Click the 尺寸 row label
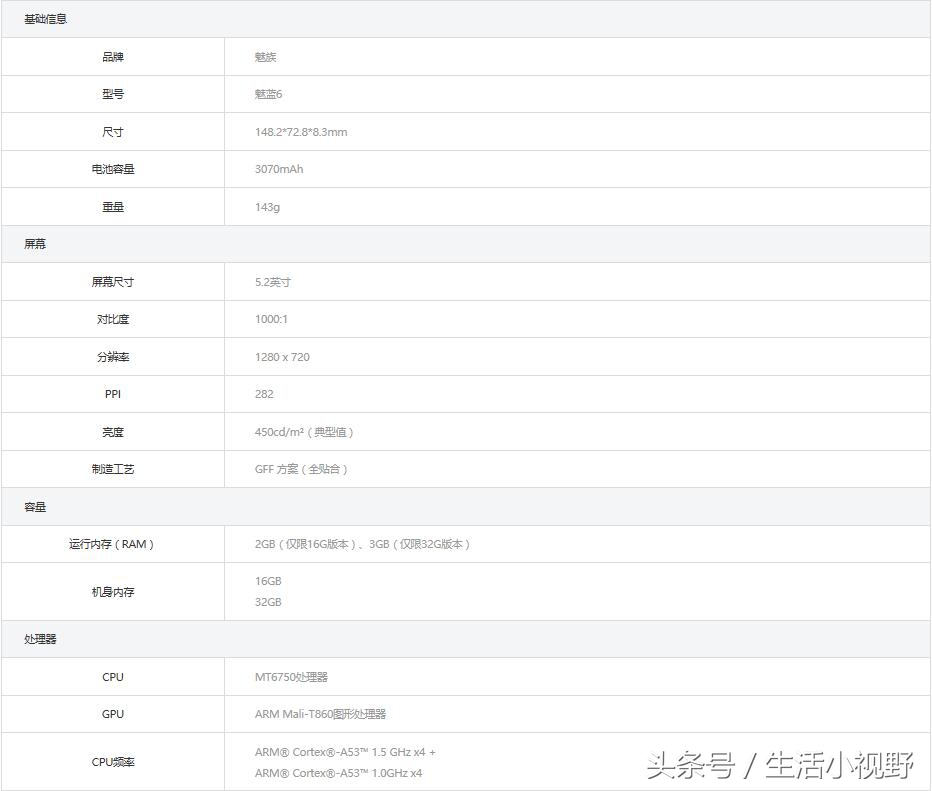Viewport: 932px width, 791px height. [112, 131]
